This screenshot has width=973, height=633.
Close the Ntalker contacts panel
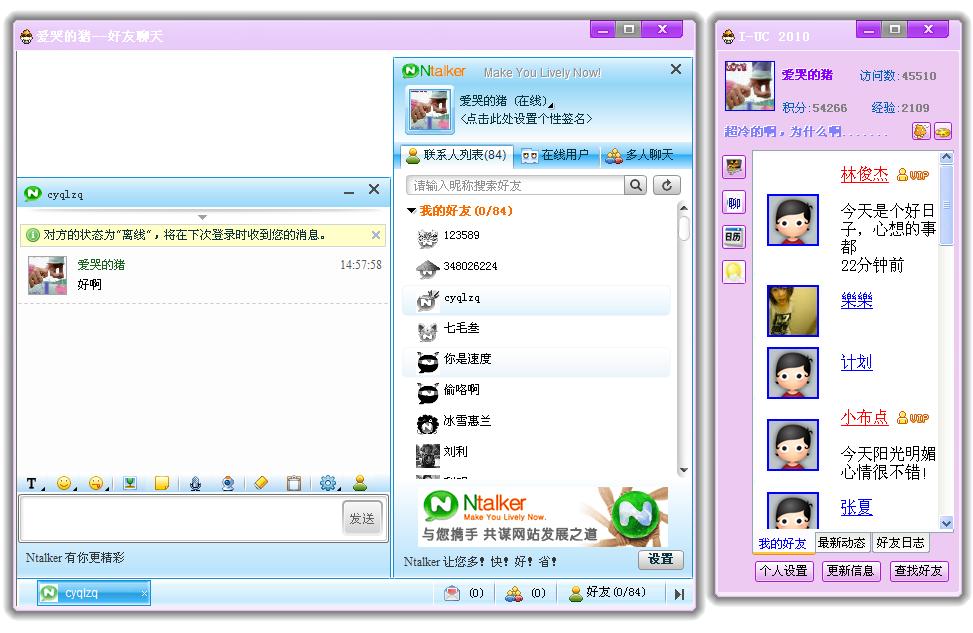[676, 70]
